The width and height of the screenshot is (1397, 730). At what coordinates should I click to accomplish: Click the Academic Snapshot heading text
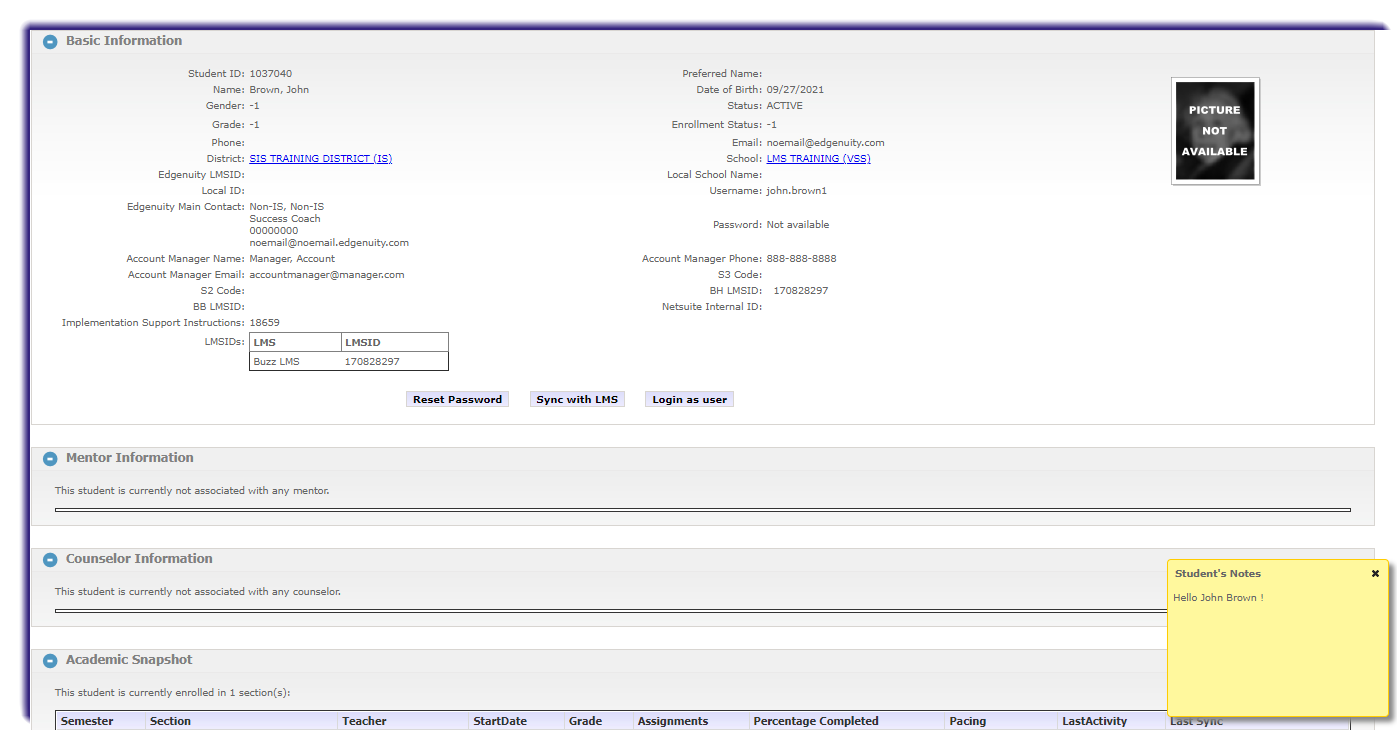(129, 660)
